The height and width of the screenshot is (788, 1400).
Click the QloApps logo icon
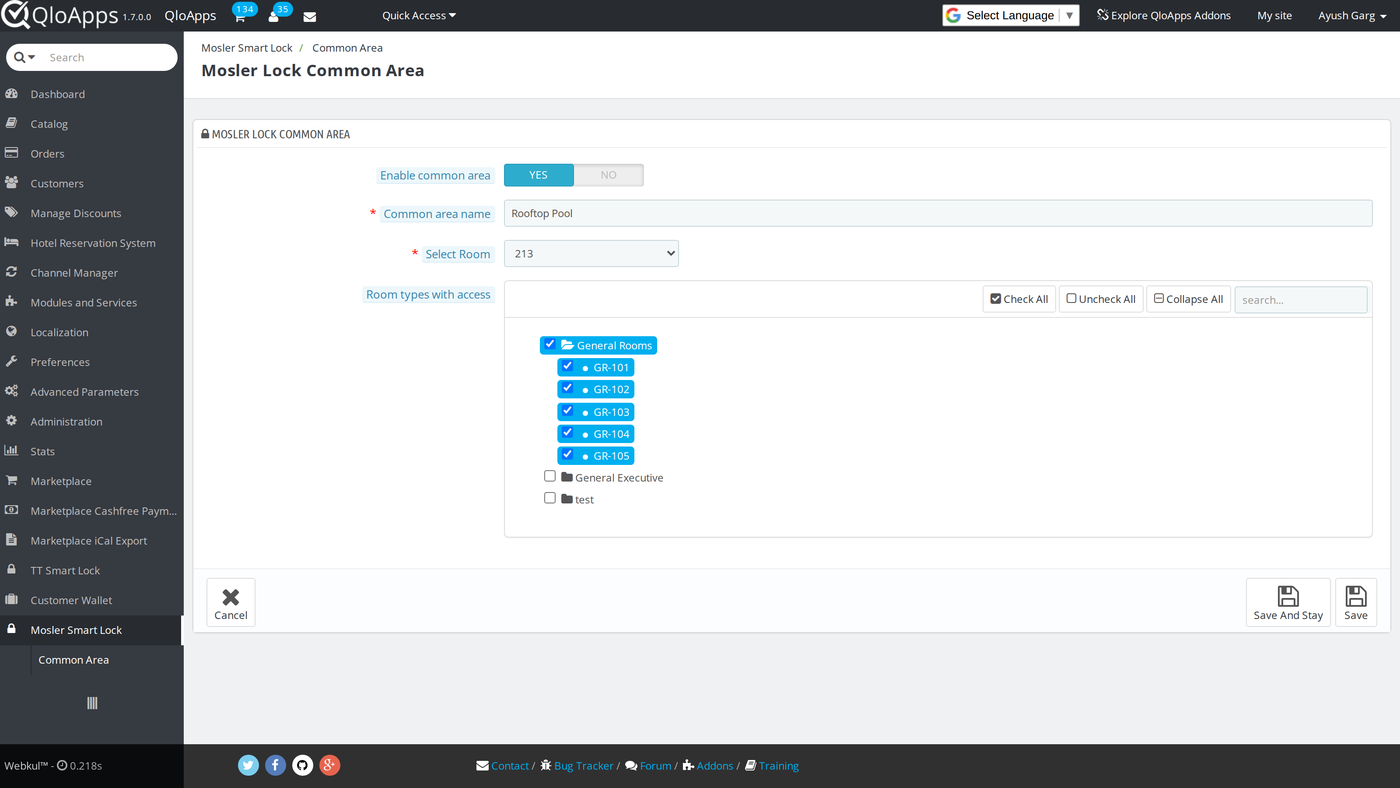coord(16,15)
